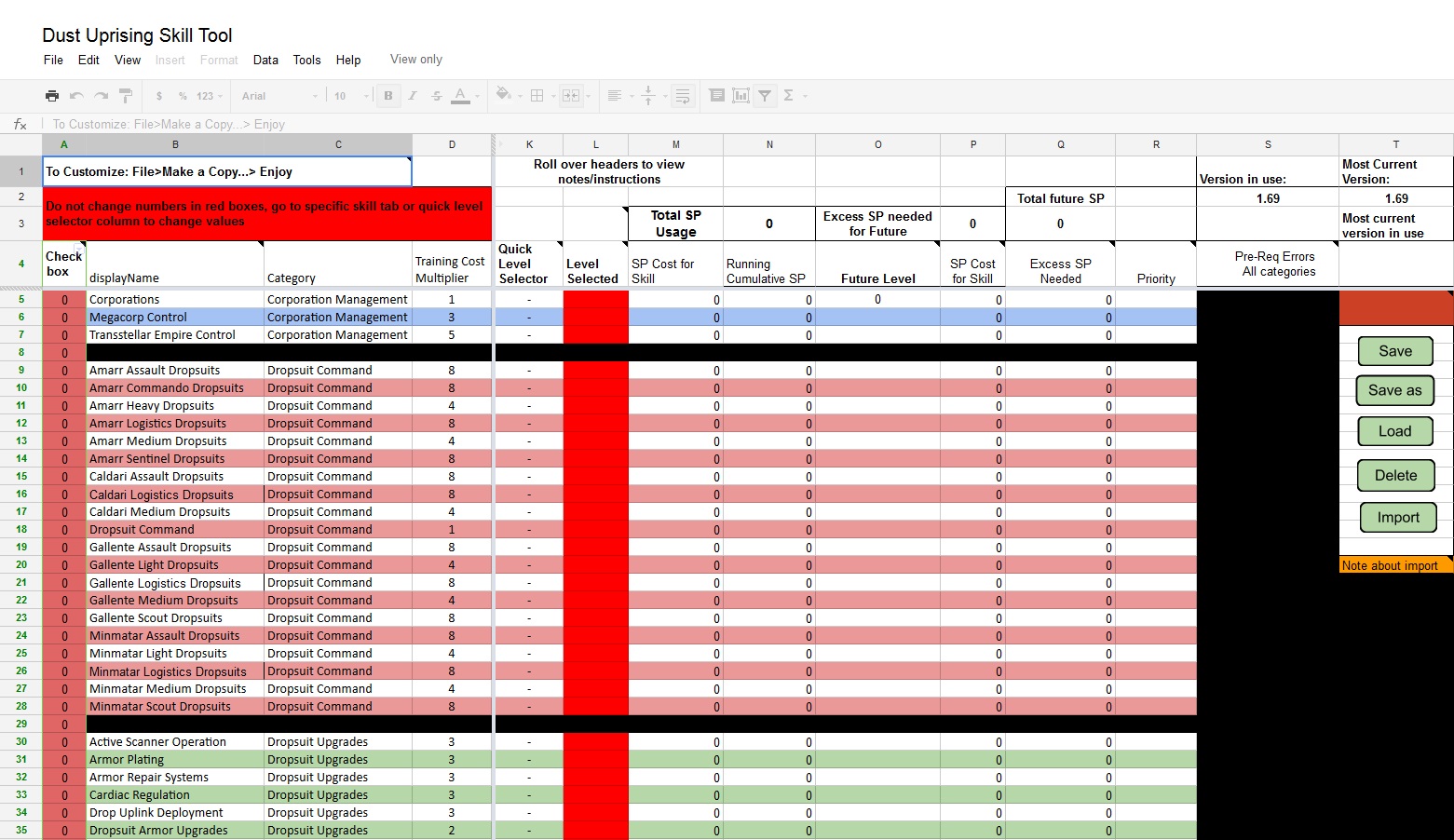
Task: Toggle Strikethrough formatting
Action: pyautogui.click(x=437, y=96)
